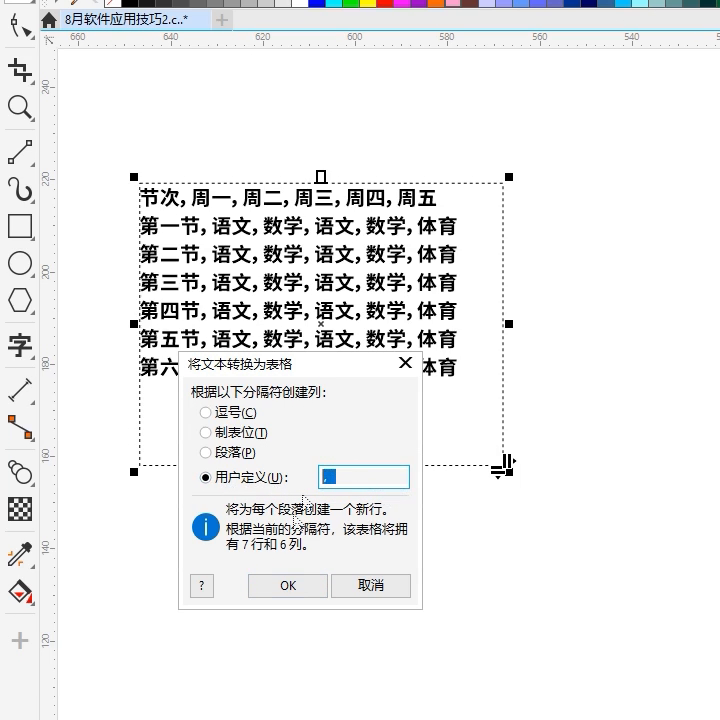Select the Zoom magnifier tool
The image size is (720, 720).
click(x=20, y=107)
